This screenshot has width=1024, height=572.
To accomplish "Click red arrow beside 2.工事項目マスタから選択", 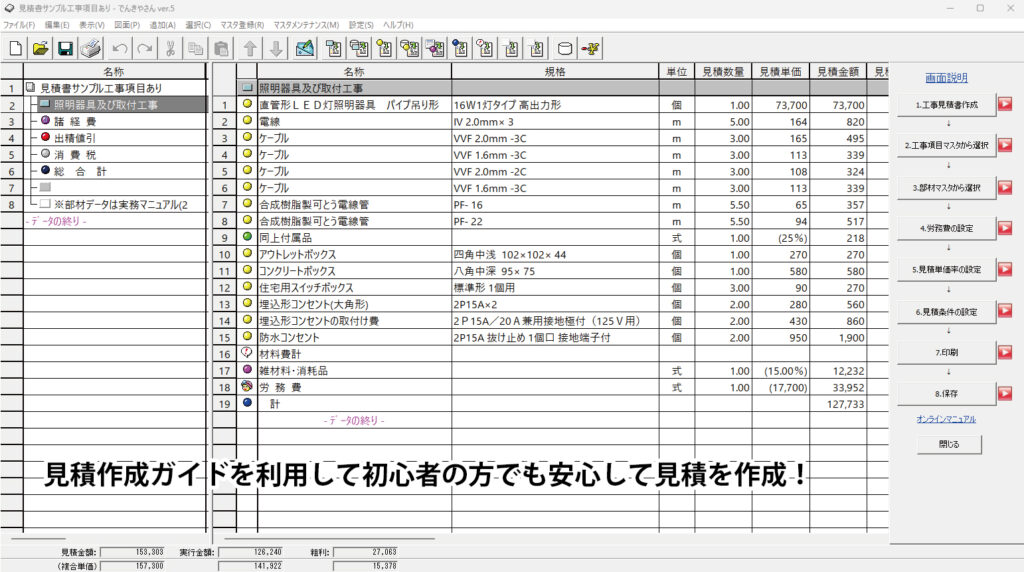I will pos(1005,145).
